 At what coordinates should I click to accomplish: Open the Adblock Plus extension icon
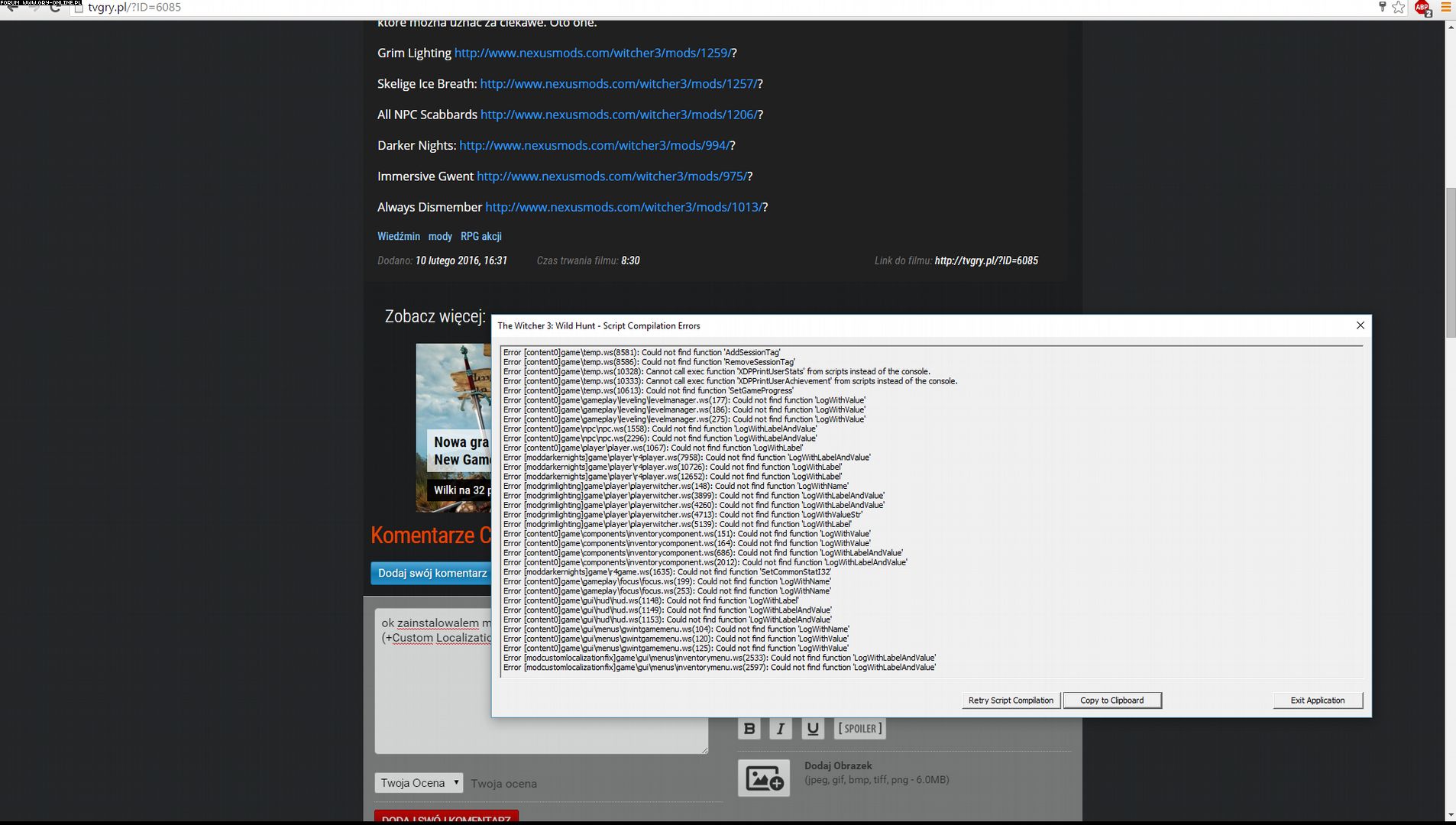pyautogui.click(x=1422, y=8)
